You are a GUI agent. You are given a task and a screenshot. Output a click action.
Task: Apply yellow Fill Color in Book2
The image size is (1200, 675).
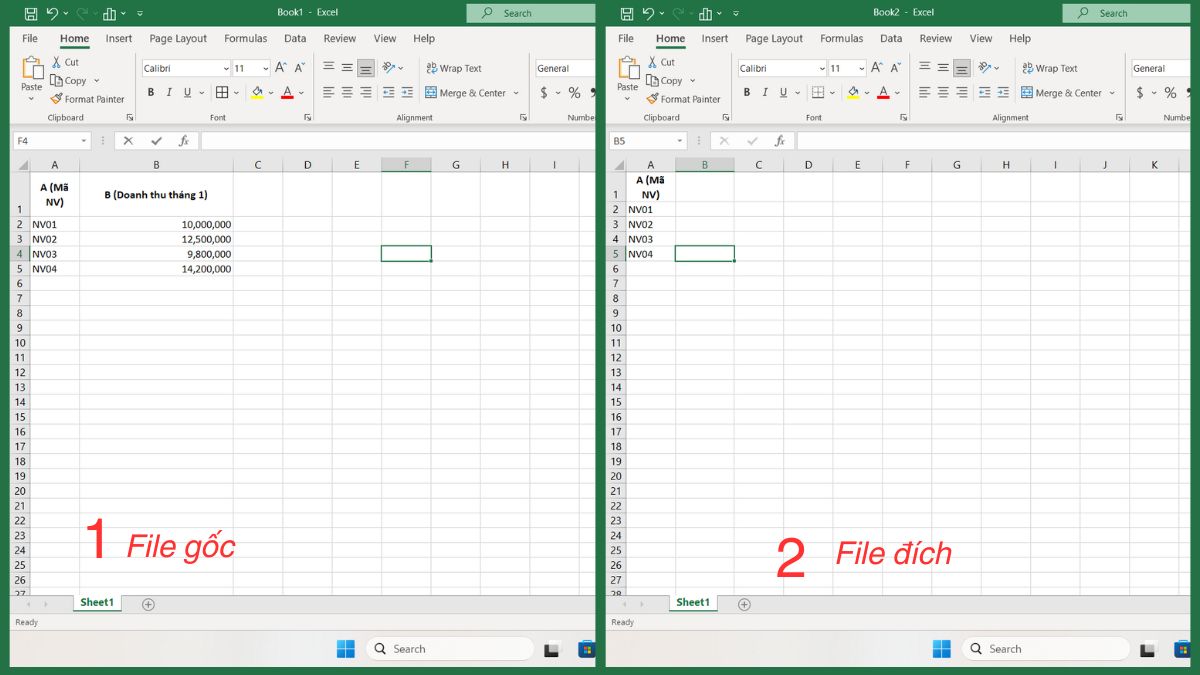(x=853, y=92)
